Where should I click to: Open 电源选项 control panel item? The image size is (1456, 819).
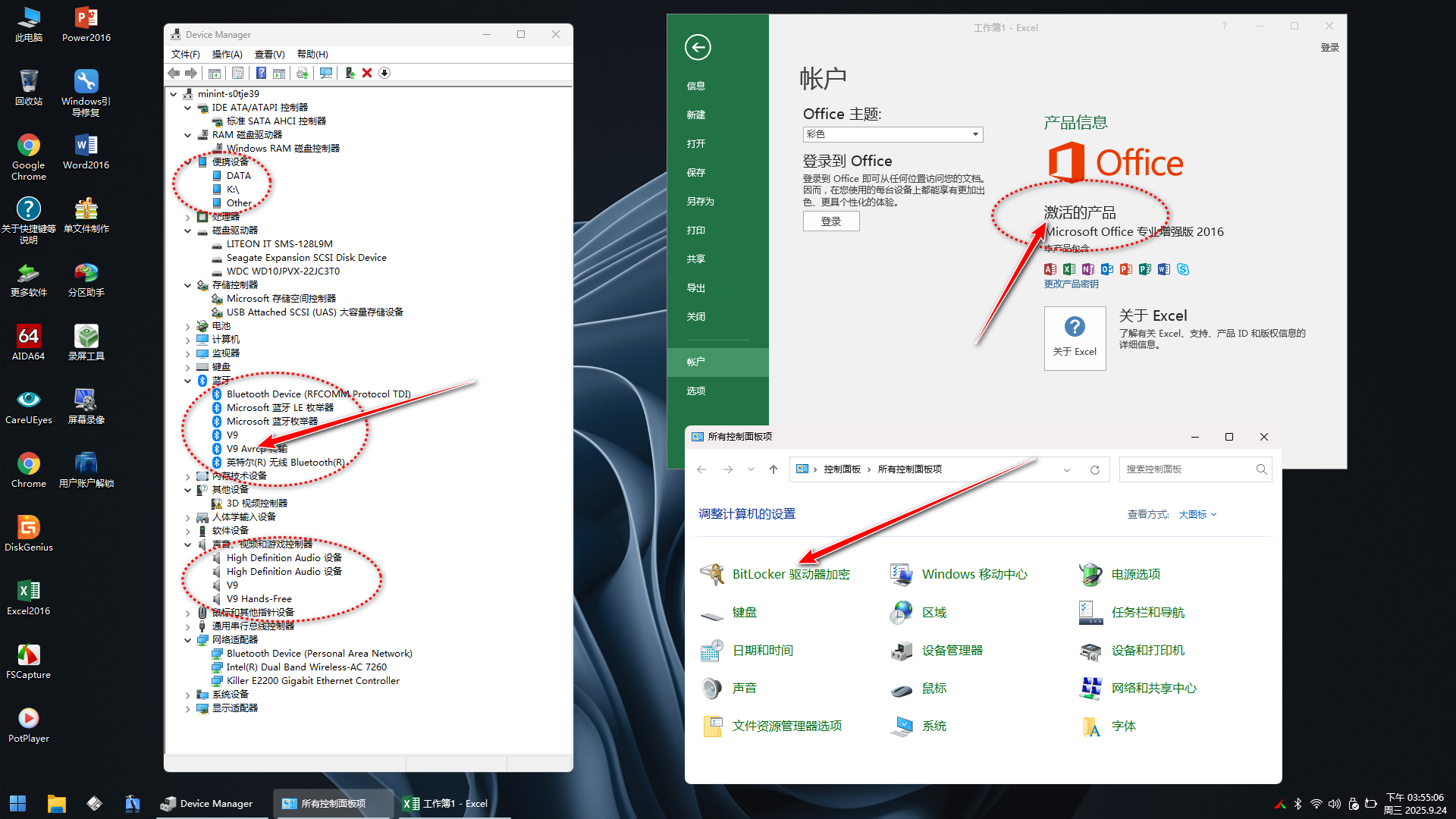click(x=1119, y=574)
